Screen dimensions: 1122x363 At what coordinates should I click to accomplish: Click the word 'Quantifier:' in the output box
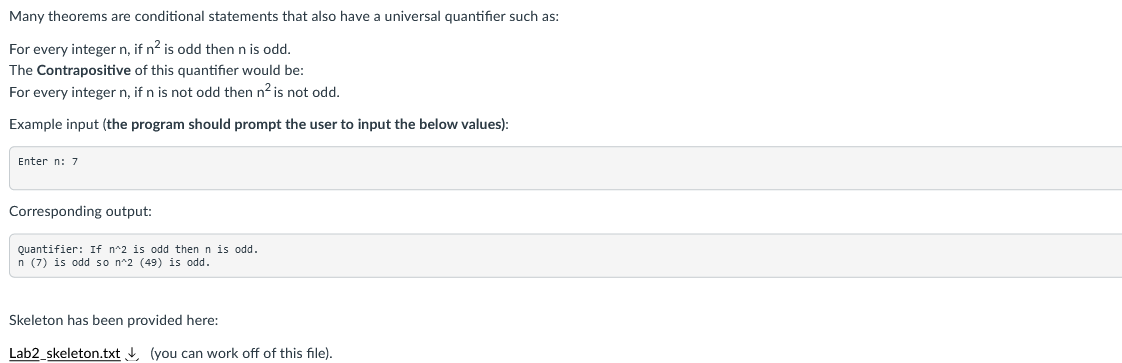[x=51, y=249]
